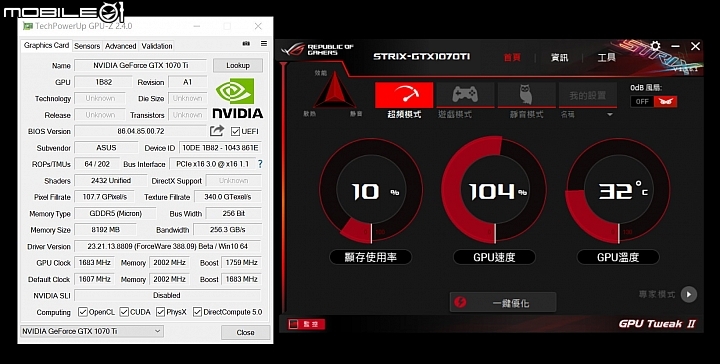Click the Texture Fillrate 340.0 GTexel/s value

point(228,197)
